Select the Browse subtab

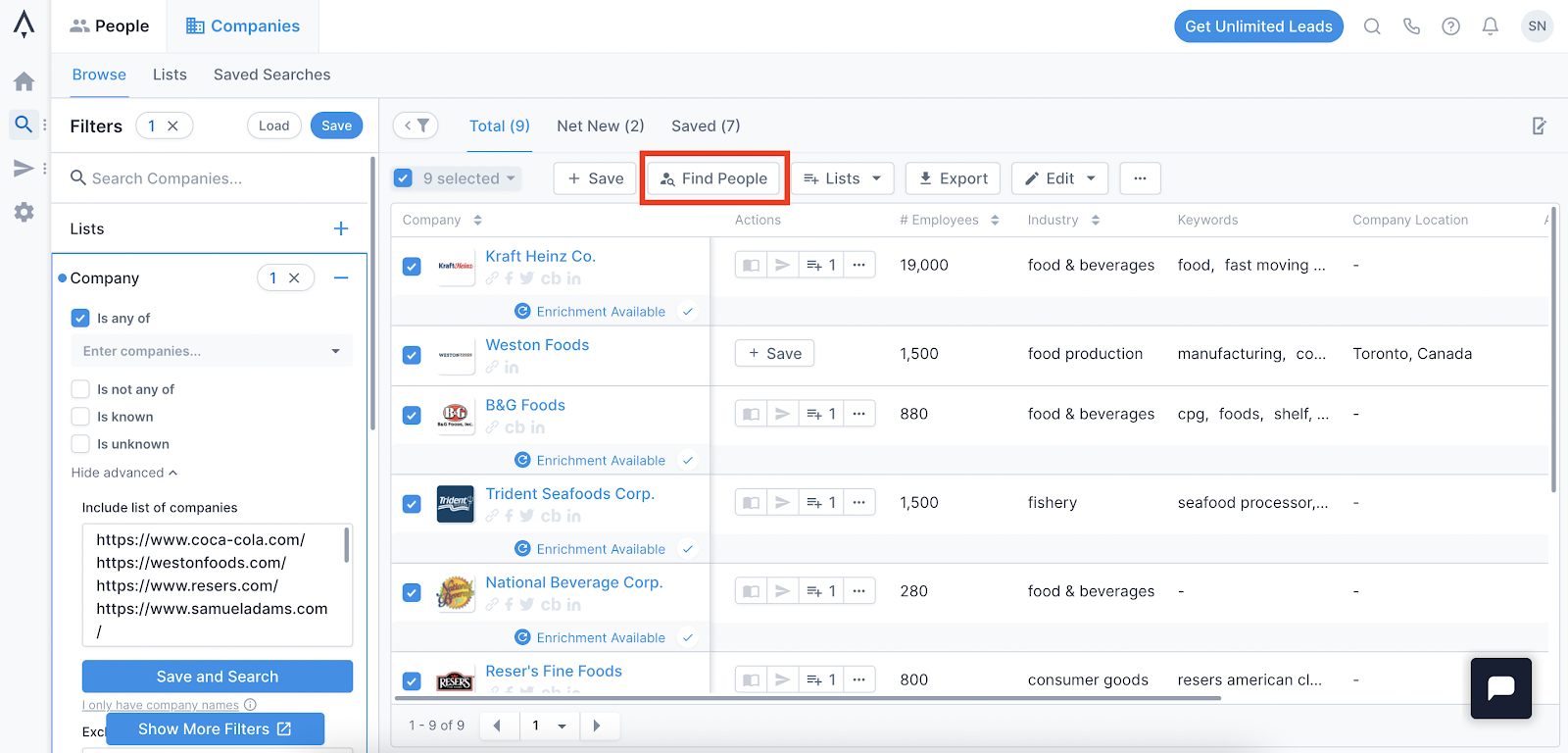[x=99, y=75]
